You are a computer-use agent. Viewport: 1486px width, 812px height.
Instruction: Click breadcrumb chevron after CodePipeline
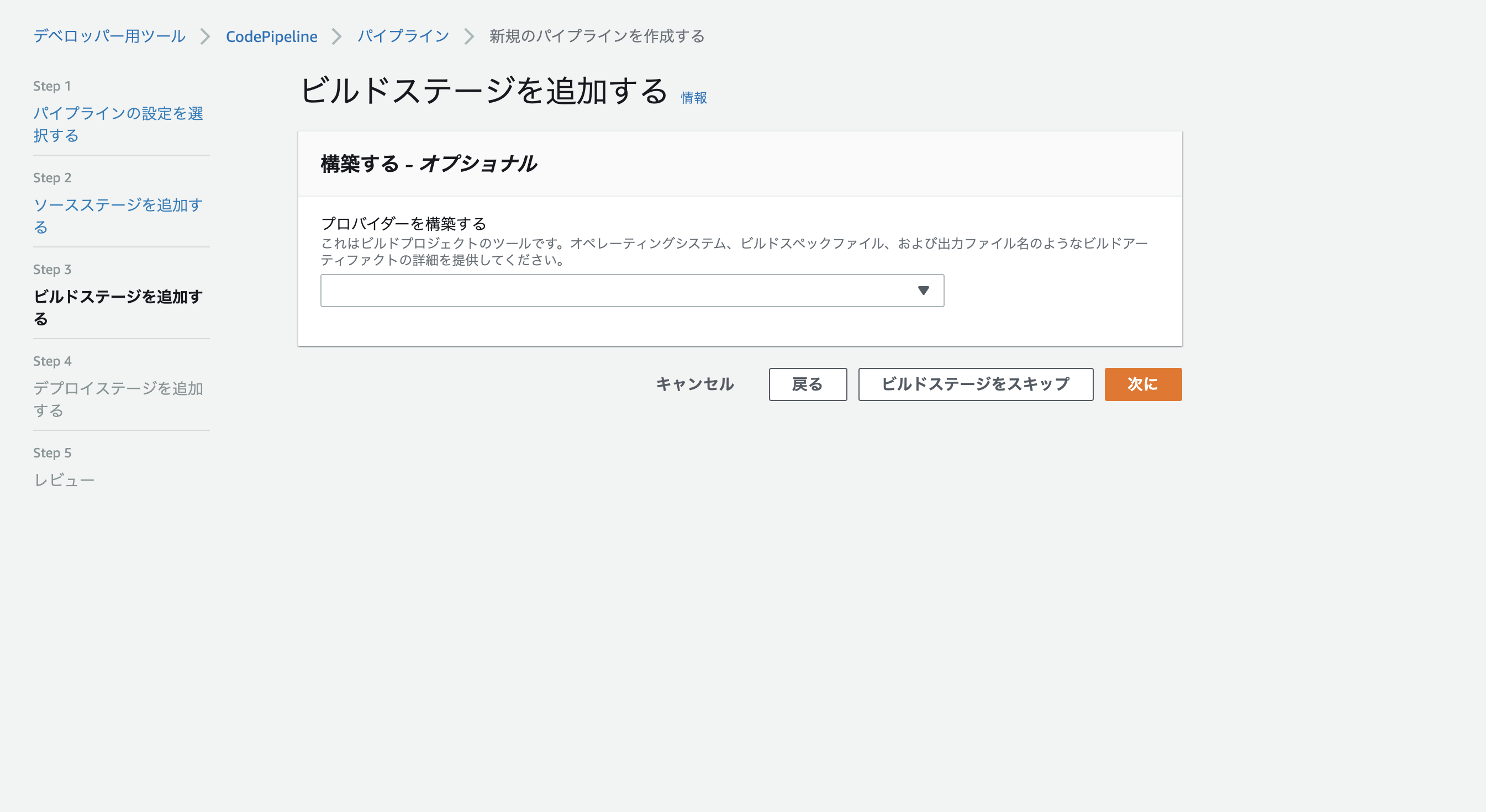click(337, 37)
